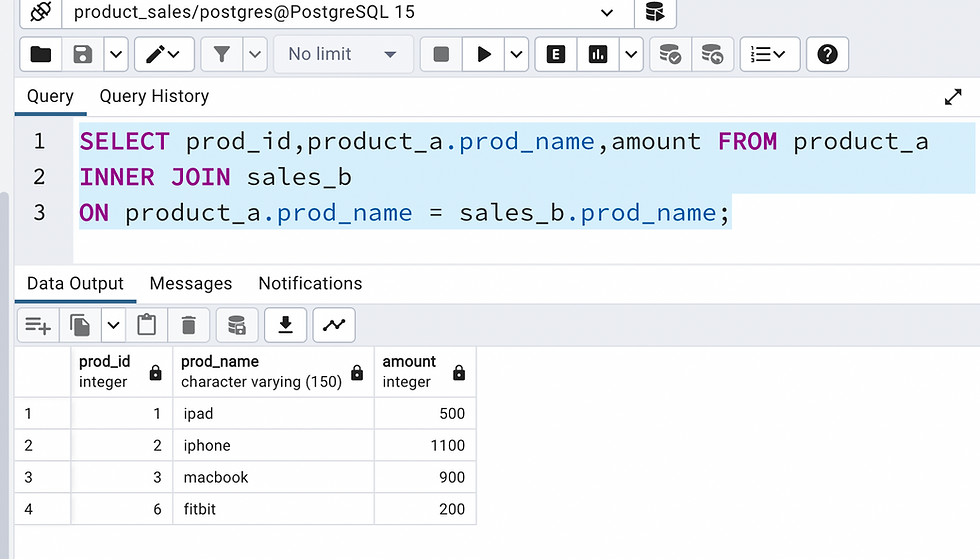Add a new row in results
980x559 pixels.
click(38, 325)
